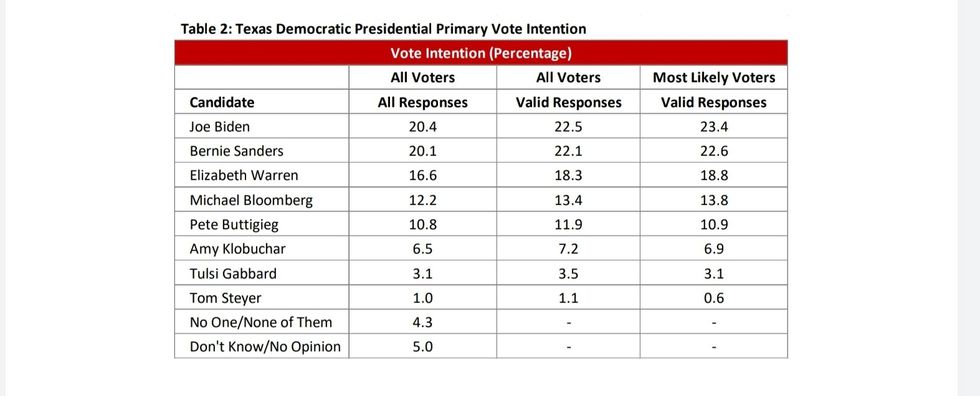Select Sanders' 20.1 All Responses value

pyautogui.click(x=422, y=151)
